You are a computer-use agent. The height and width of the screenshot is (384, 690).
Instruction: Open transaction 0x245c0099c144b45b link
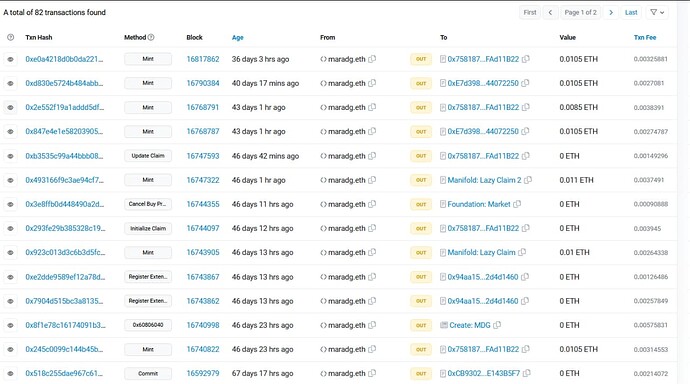coord(64,349)
